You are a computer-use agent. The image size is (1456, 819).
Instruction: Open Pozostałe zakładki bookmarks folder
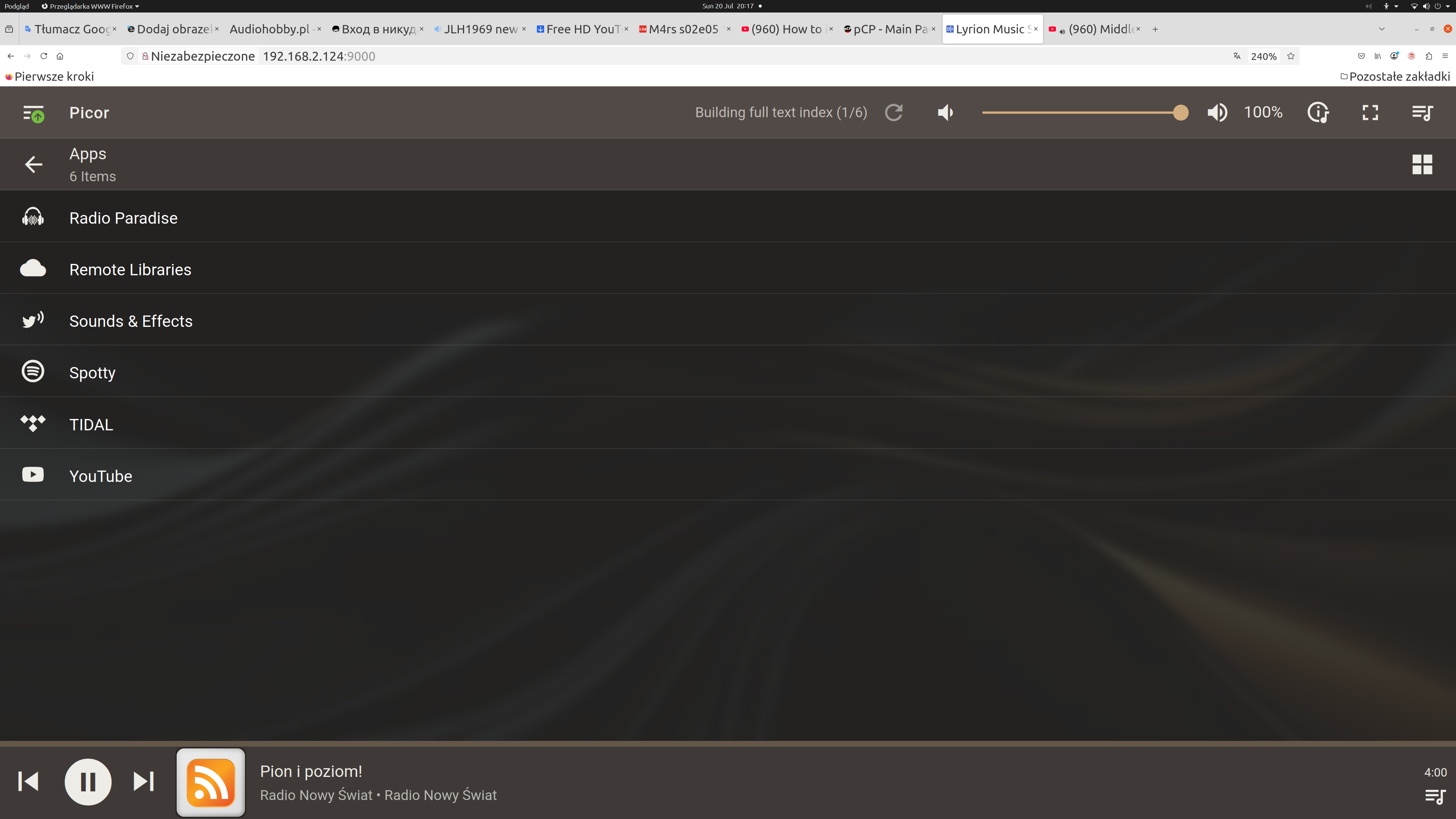click(1395, 76)
